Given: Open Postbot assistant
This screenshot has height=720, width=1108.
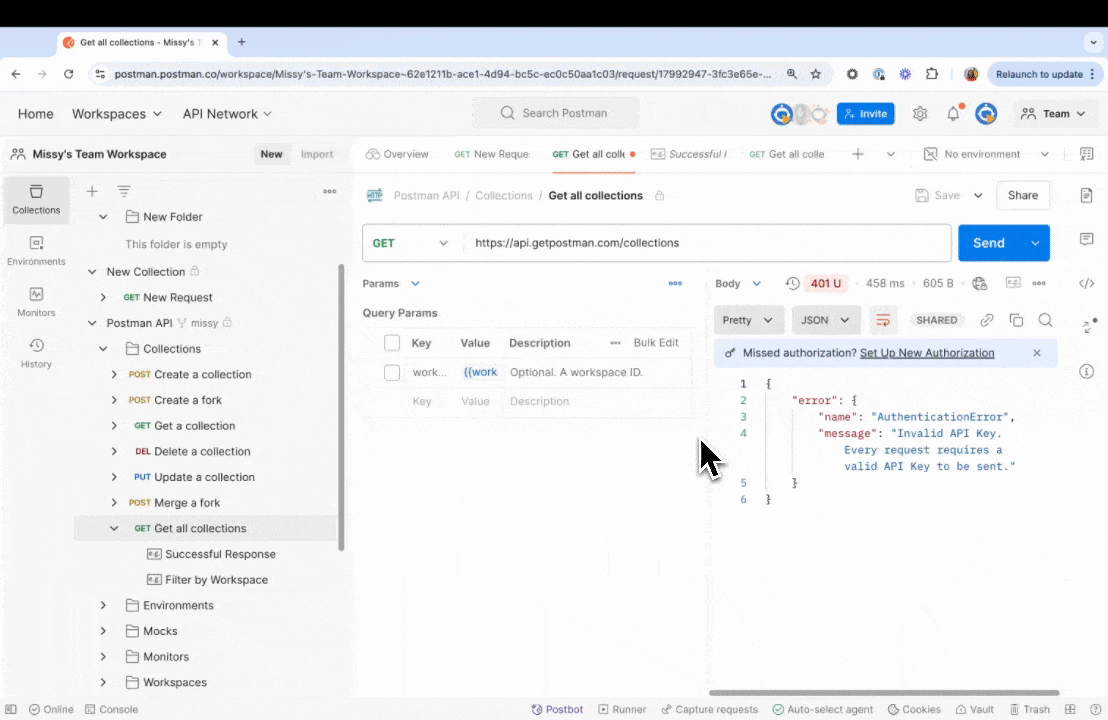Looking at the screenshot, I should click(x=558, y=709).
